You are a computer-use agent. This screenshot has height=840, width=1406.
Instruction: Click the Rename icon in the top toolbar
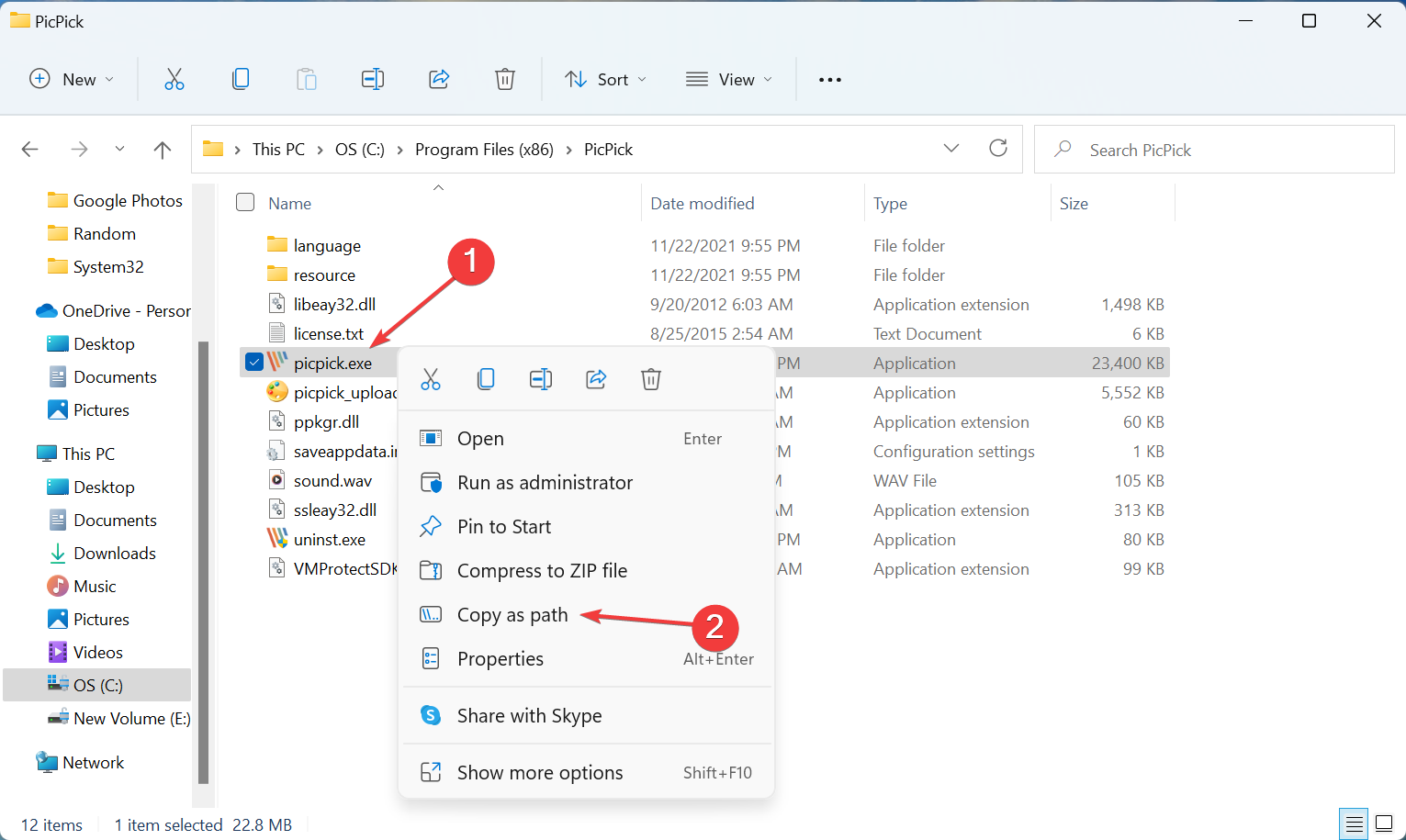(x=373, y=80)
